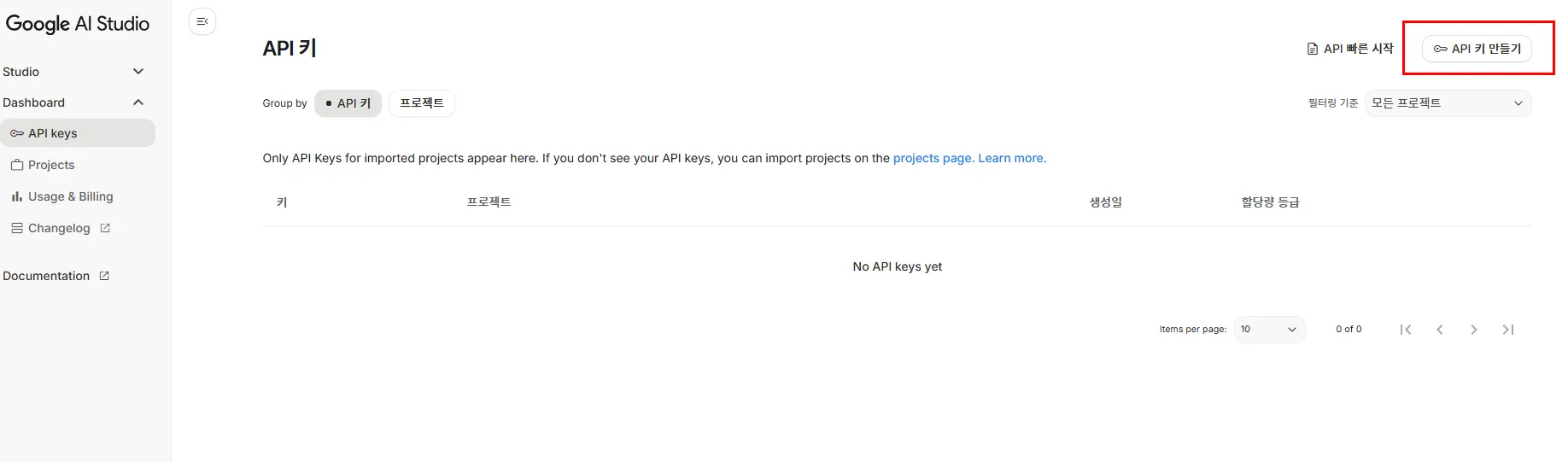Collapse the Dashboard section chevron

(x=138, y=102)
